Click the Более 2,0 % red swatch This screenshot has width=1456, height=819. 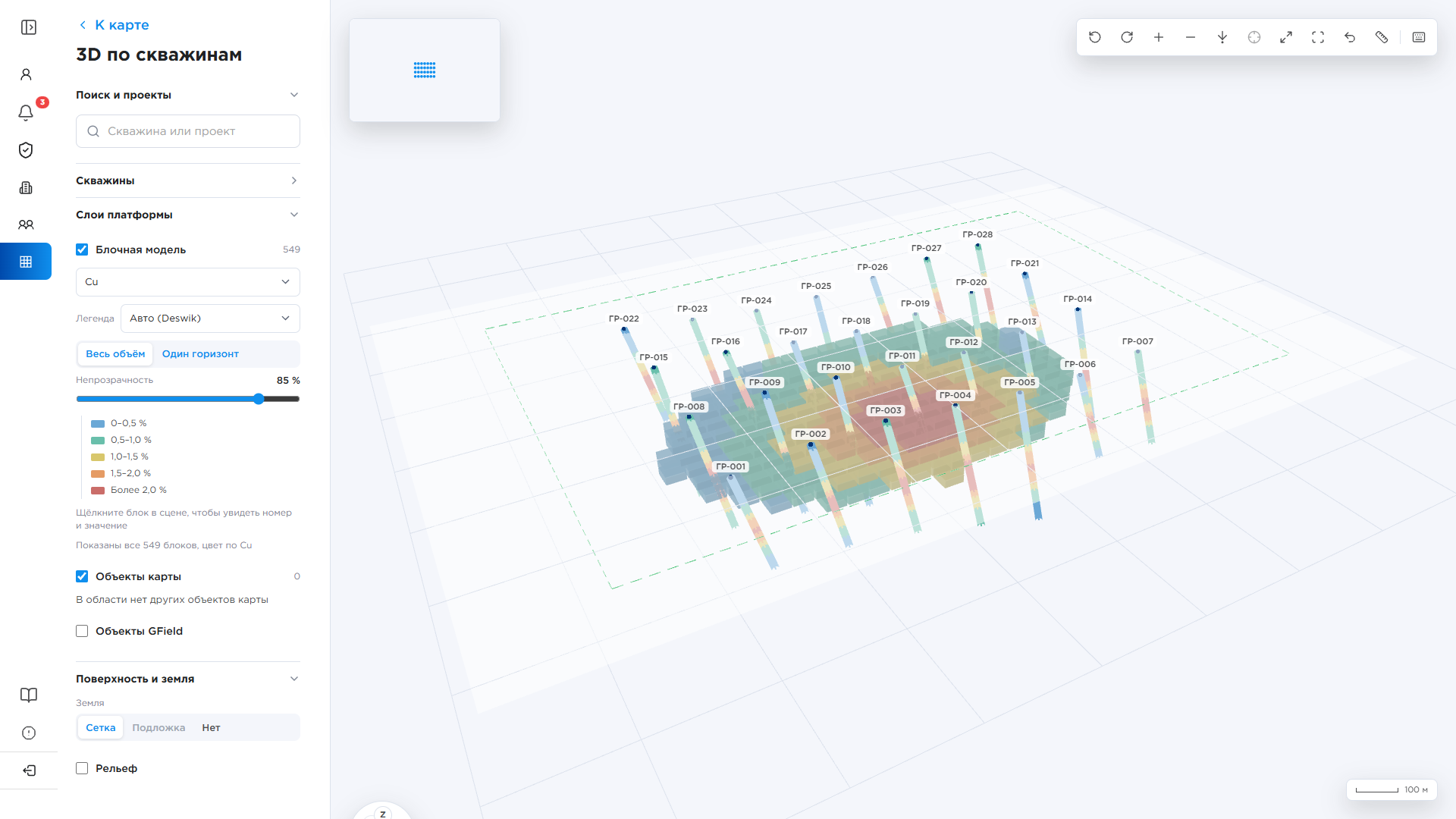(98, 491)
